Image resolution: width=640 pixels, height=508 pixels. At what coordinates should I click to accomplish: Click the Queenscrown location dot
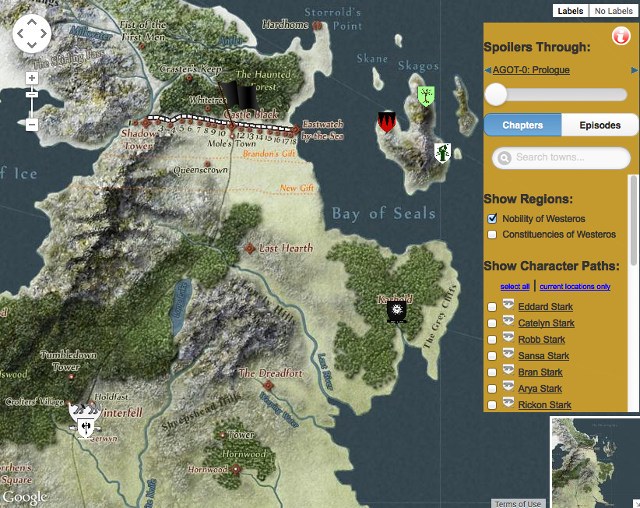tap(207, 164)
